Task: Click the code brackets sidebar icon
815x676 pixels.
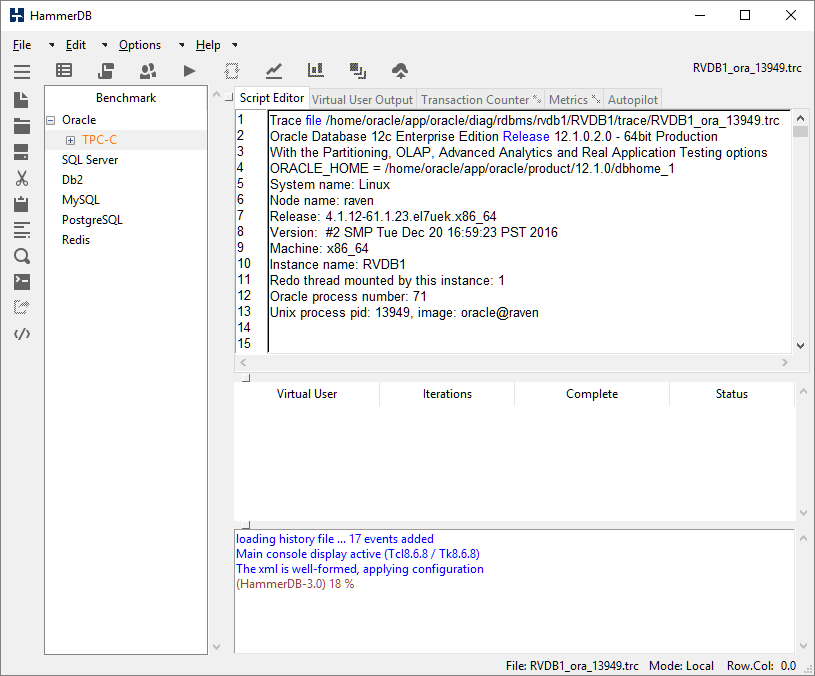Action: [x=22, y=334]
